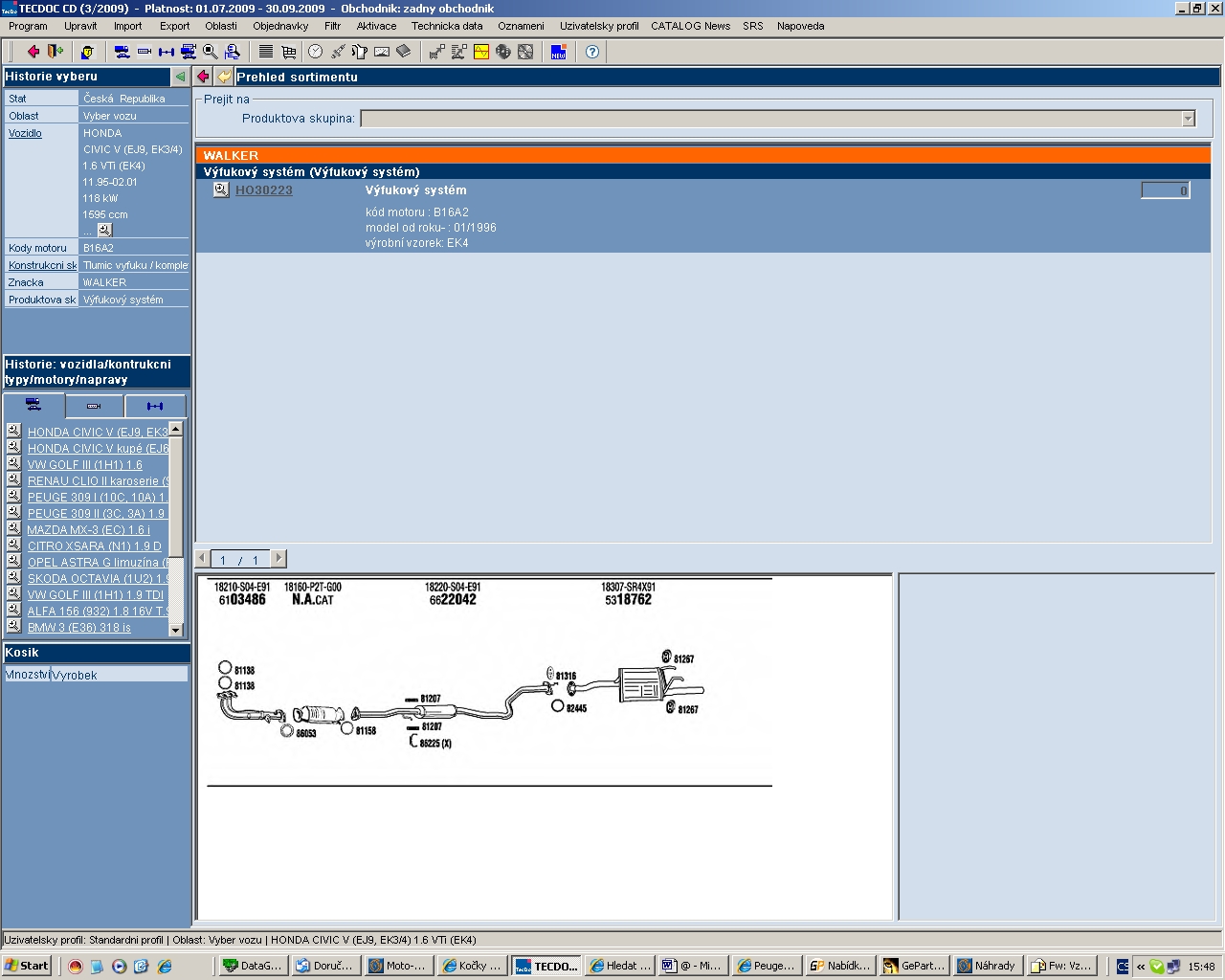
Task: Click the clock icon in toolbar
Action: pyautogui.click(x=315, y=52)
